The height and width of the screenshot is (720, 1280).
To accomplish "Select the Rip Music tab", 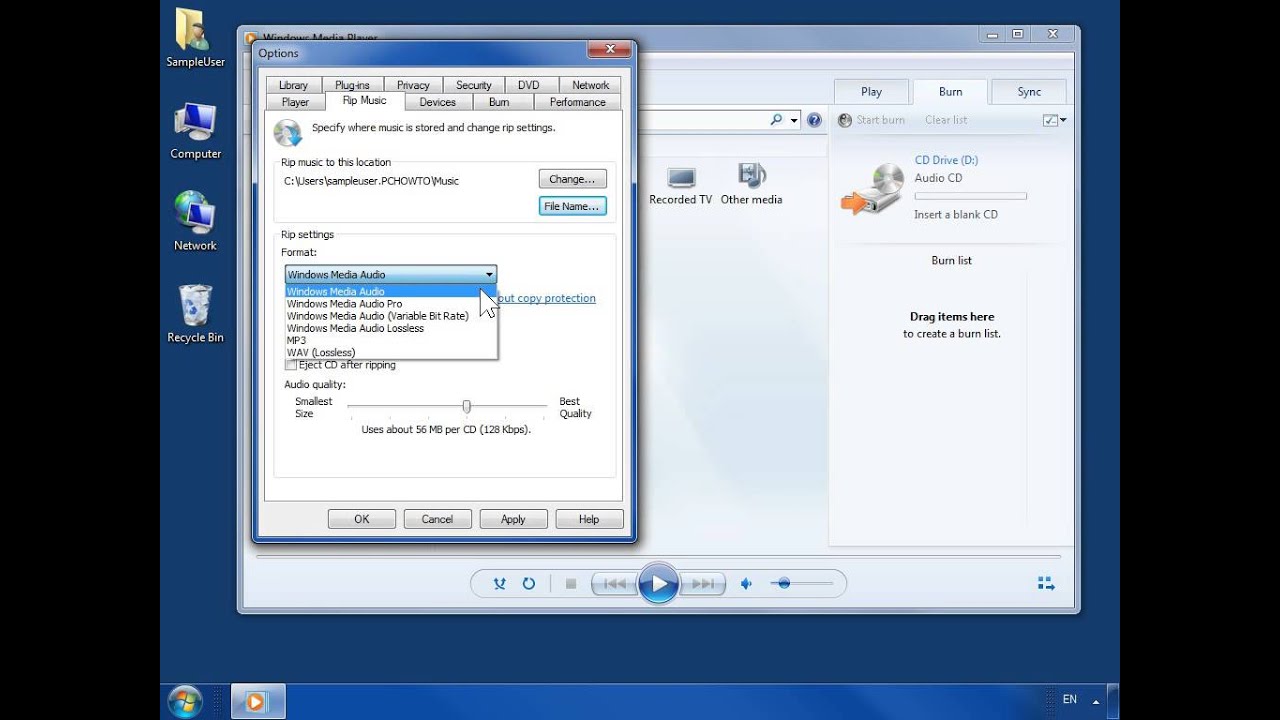I will [364, 100].
